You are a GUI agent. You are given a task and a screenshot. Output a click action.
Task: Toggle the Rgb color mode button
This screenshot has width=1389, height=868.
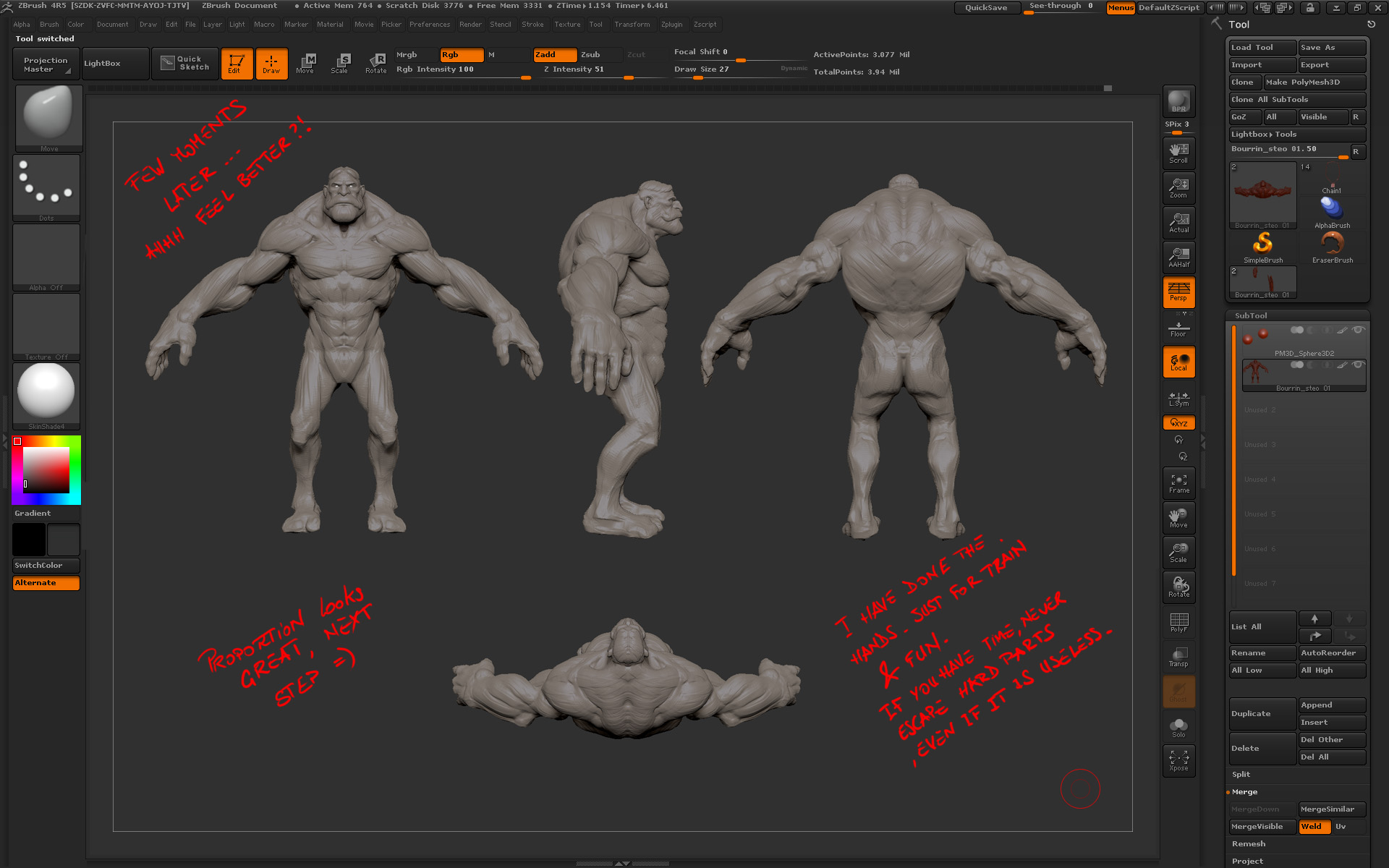coord(461,55)
